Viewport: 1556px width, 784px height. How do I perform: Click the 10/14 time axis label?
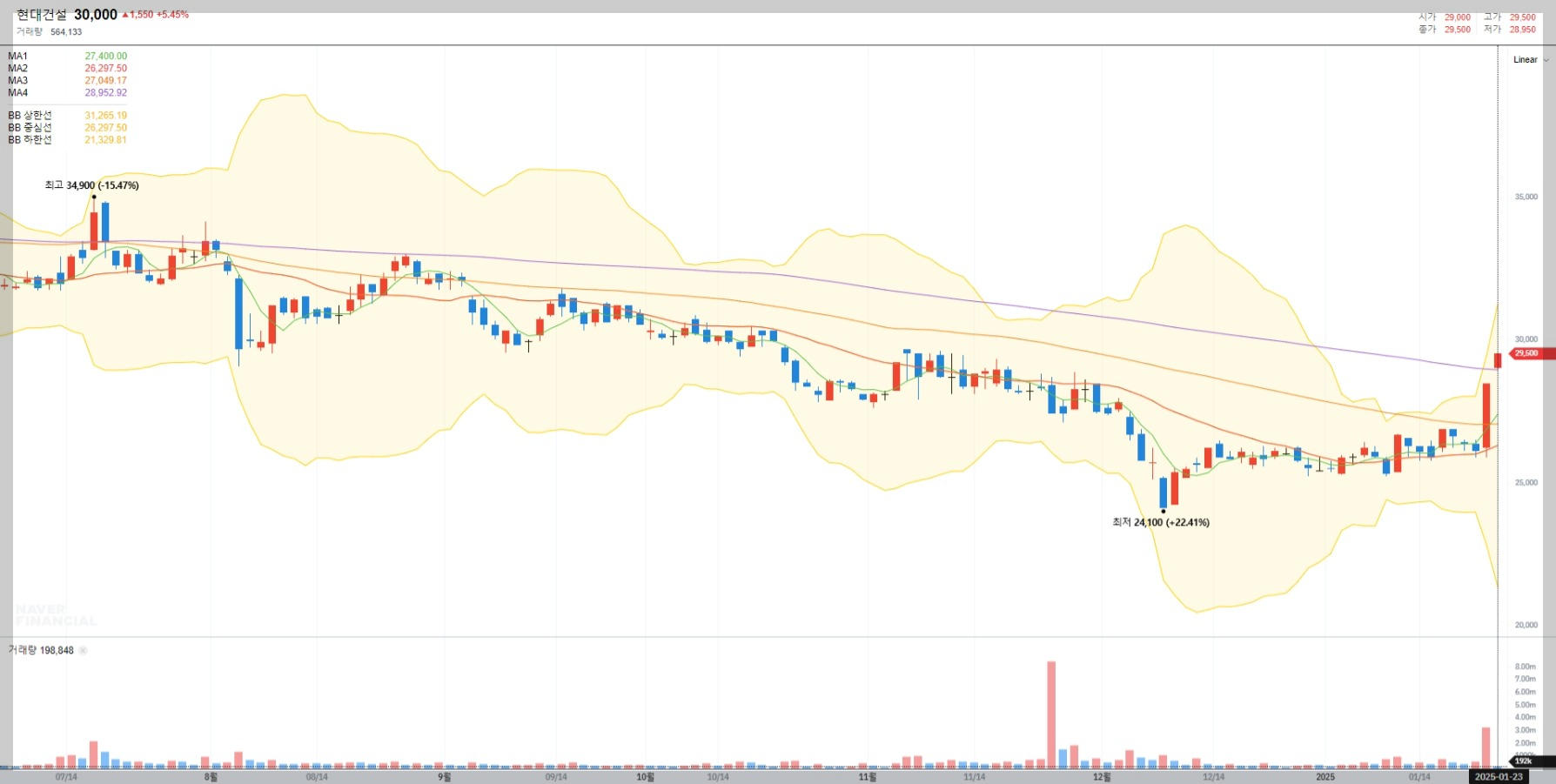718,777
